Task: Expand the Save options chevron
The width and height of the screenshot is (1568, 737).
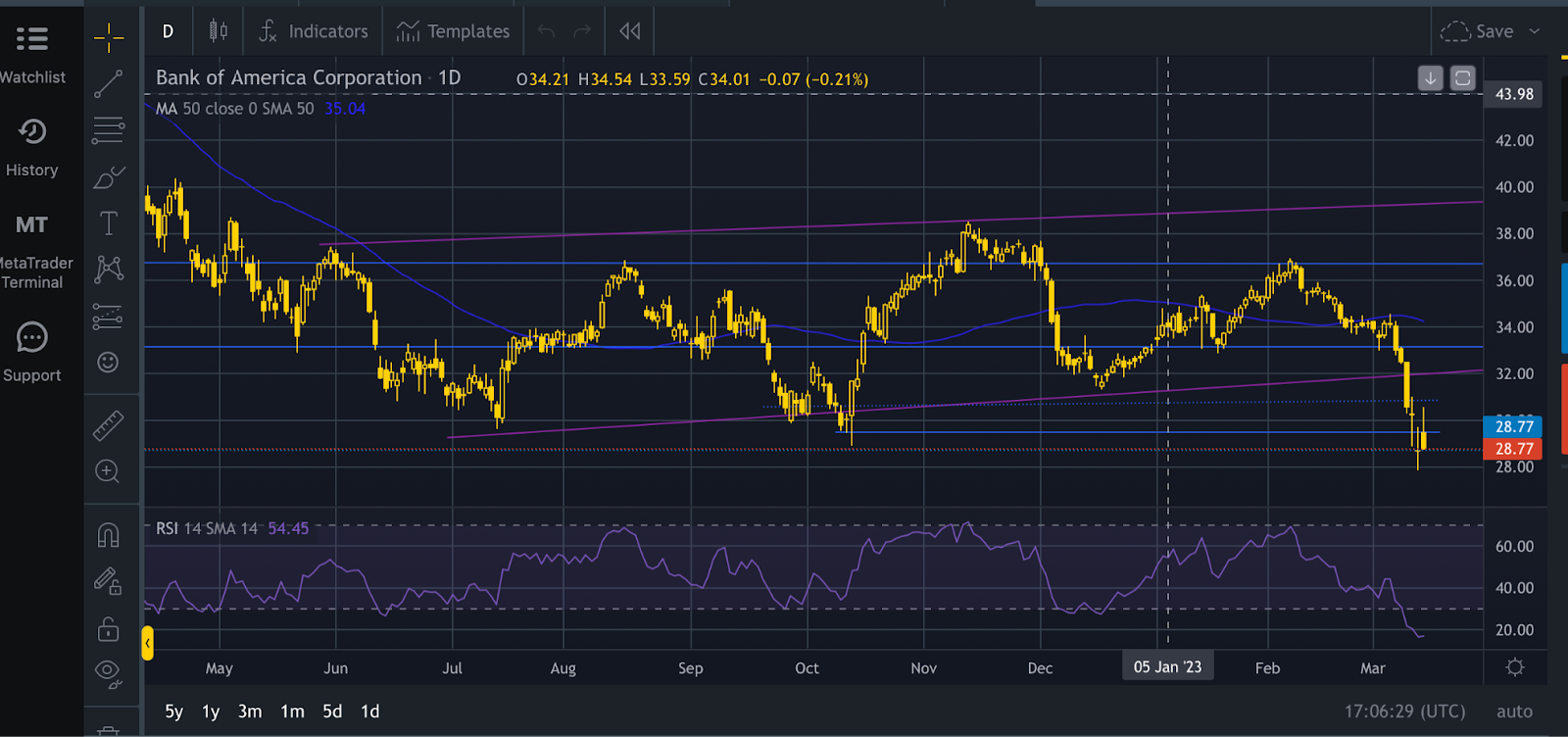Action: pyautogui.click(x=1535, y=31)
